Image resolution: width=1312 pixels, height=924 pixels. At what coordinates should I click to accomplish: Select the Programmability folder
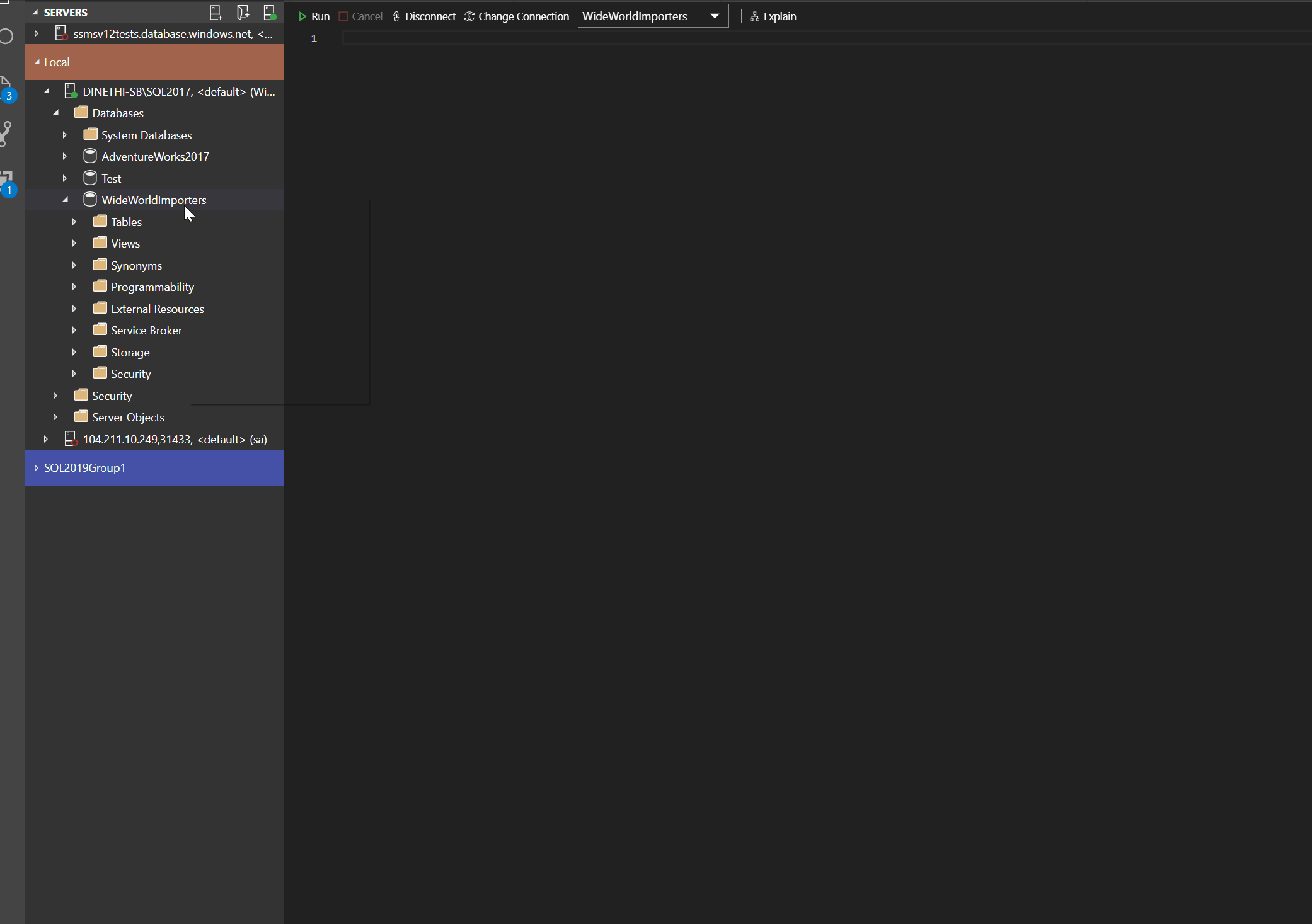(152, 287)
